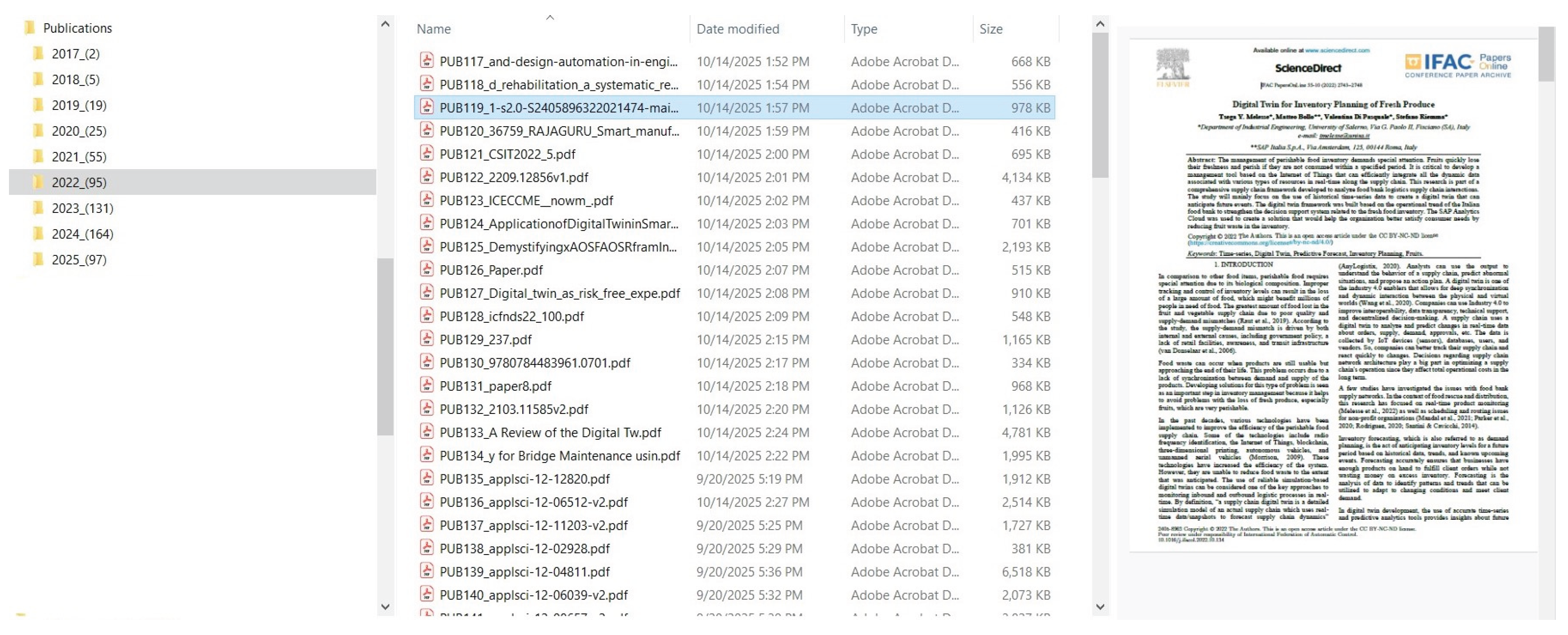1568x635 pixels.
Task: Click the folder icon next to 2017_(2)
Action: coord(39,54)
